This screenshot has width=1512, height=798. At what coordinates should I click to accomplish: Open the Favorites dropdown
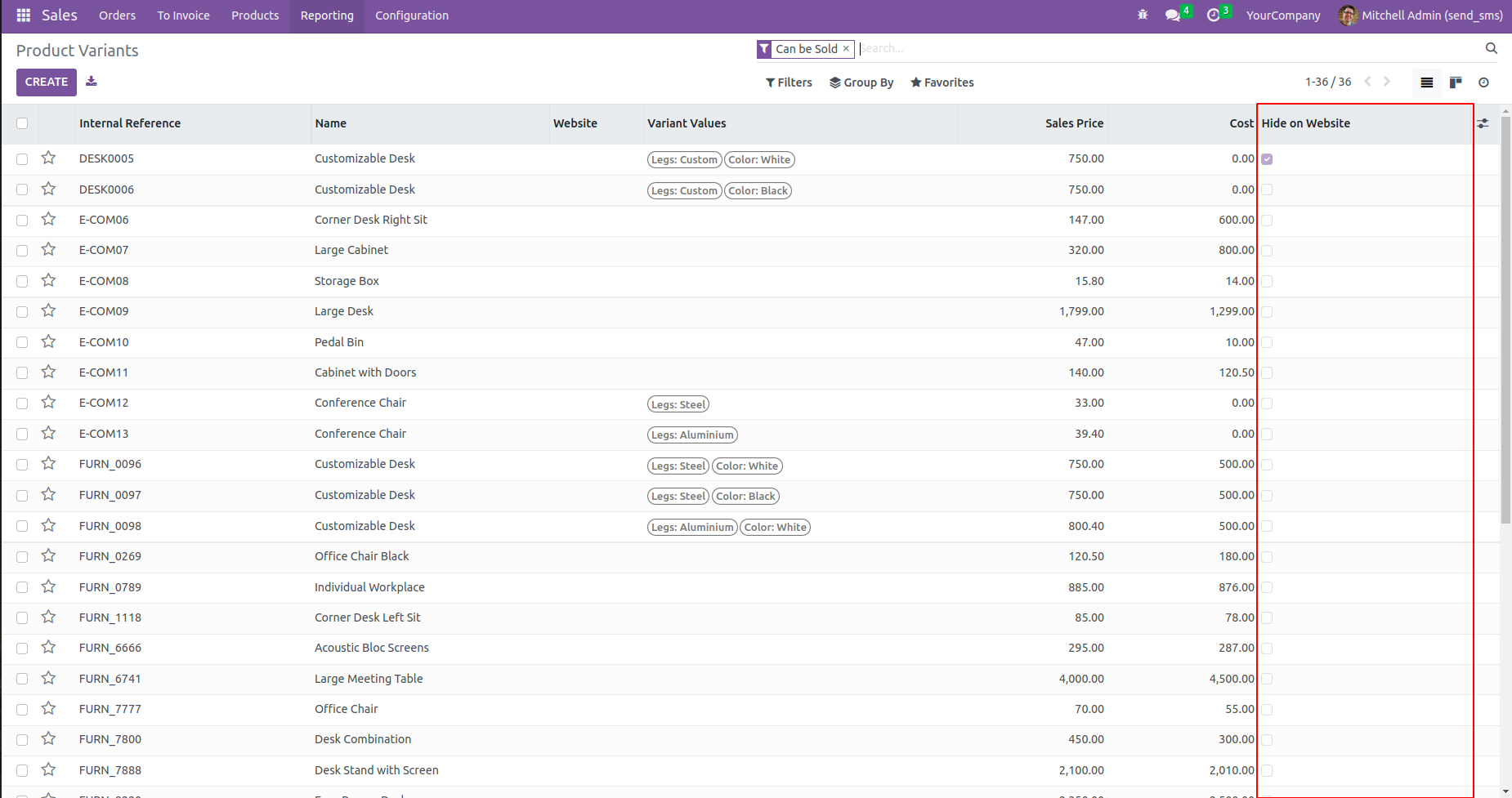pyautogui.click(x=942, y=82)
